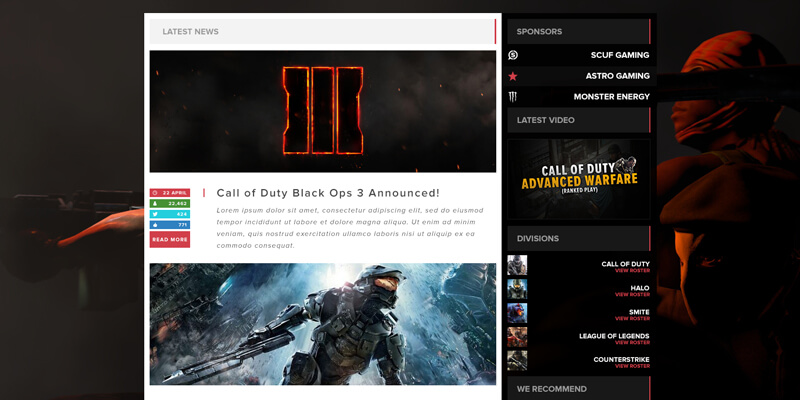
Task: Click the DIVISIONS section header
Action: [x=579, y=239]
